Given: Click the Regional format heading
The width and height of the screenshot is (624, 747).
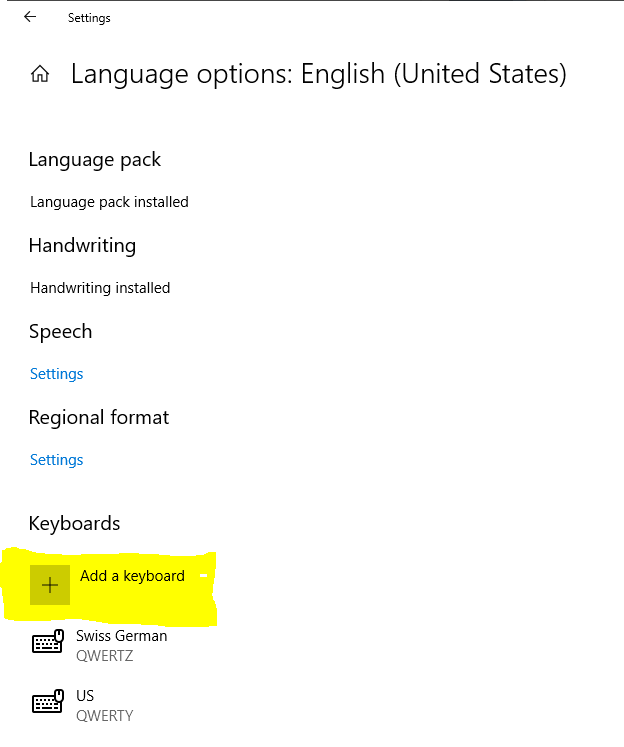Looking at the screenshot, I should (99, 417).
